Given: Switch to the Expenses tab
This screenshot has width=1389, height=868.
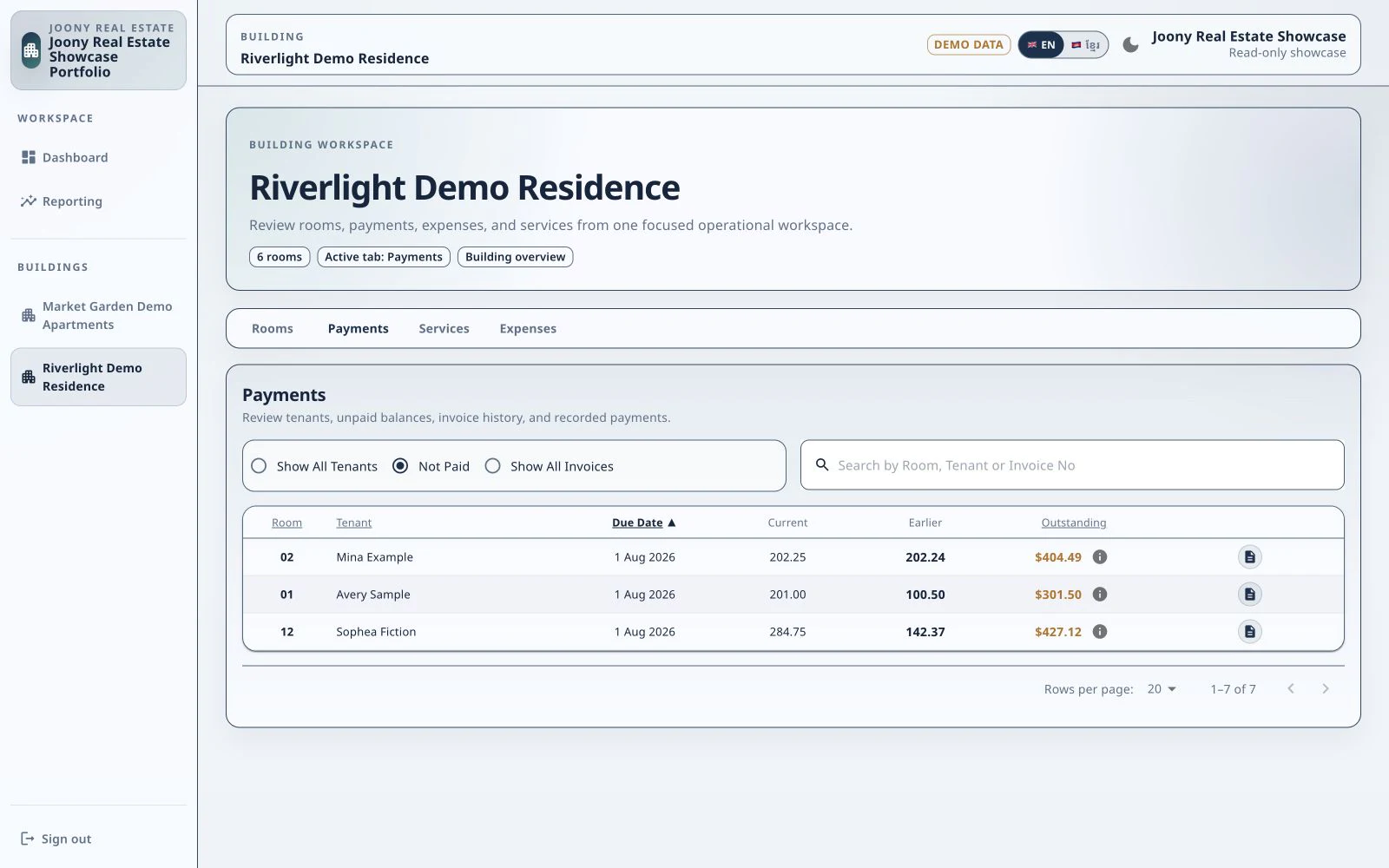Looking at the screenshot, I should pyautogui.click(x=528, y=329).
